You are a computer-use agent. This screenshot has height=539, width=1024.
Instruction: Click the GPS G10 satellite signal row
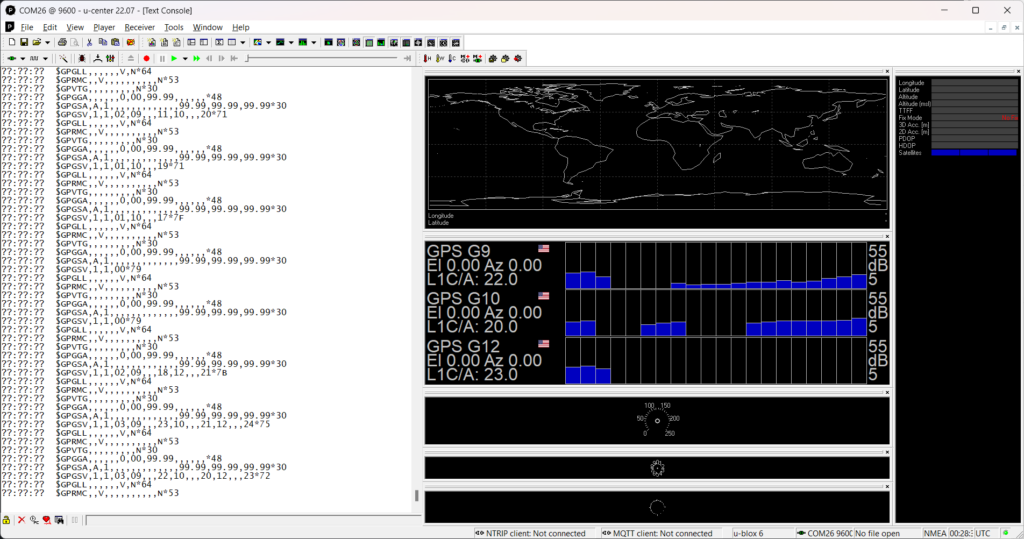click(x=657, y=313)
